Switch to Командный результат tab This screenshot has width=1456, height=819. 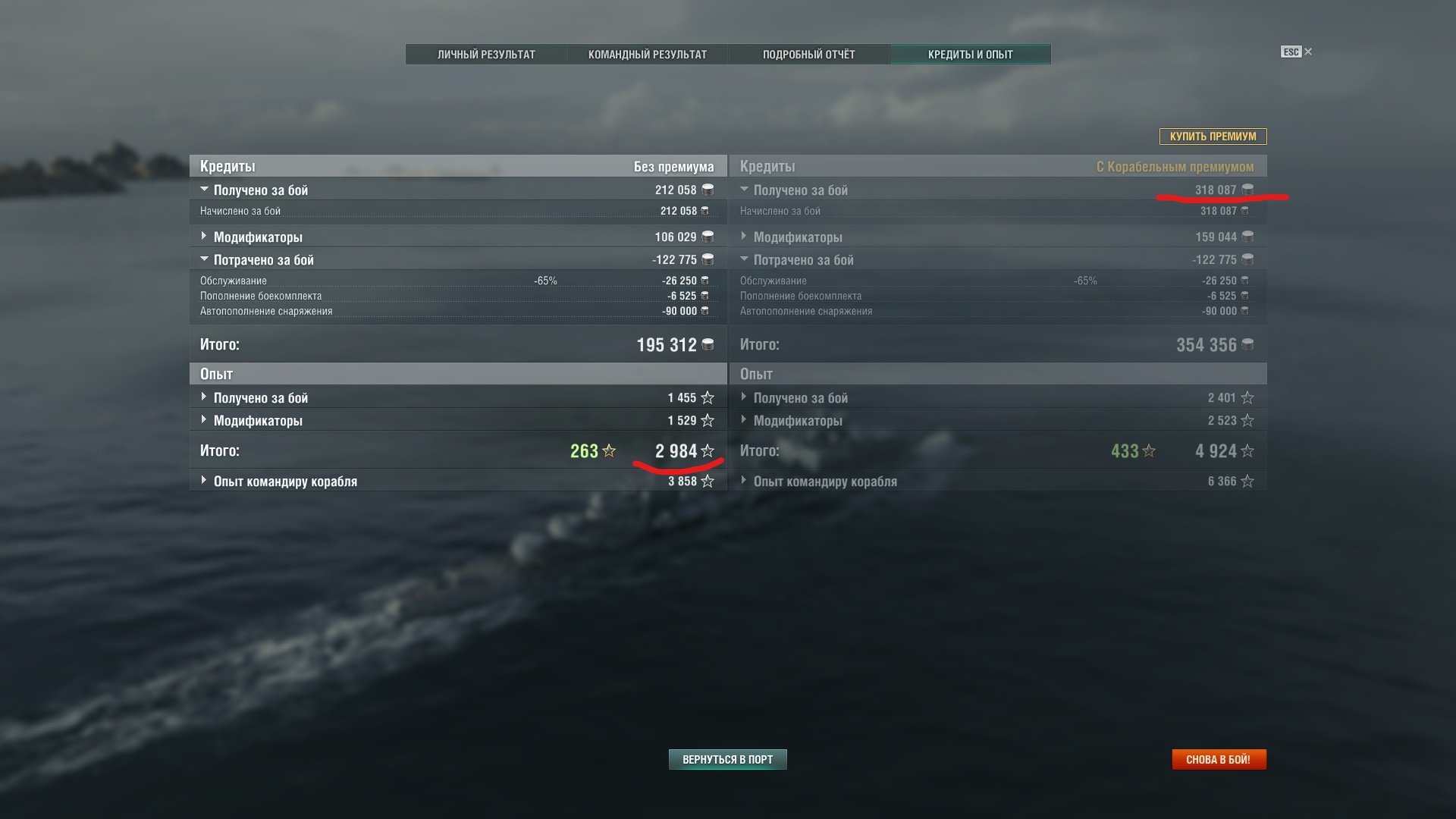[648, 55]
